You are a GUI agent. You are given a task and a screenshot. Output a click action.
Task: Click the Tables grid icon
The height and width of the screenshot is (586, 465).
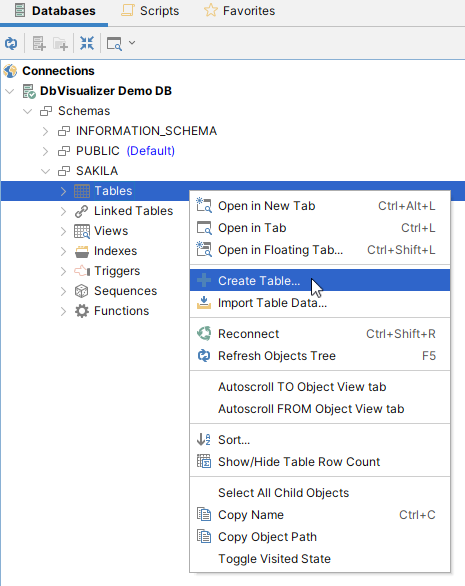82,191
